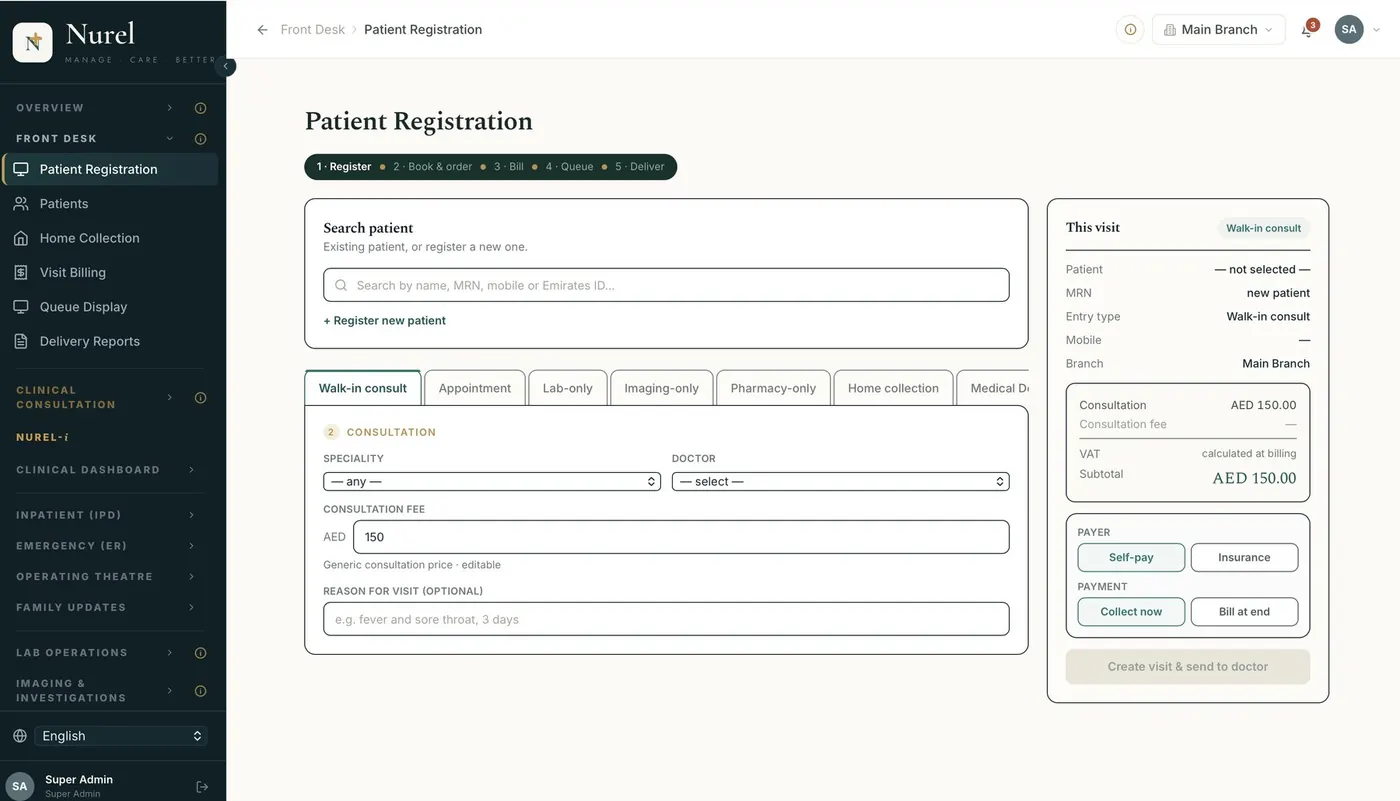
Task: Click the Patients people icon
Action: pos(21,203)
